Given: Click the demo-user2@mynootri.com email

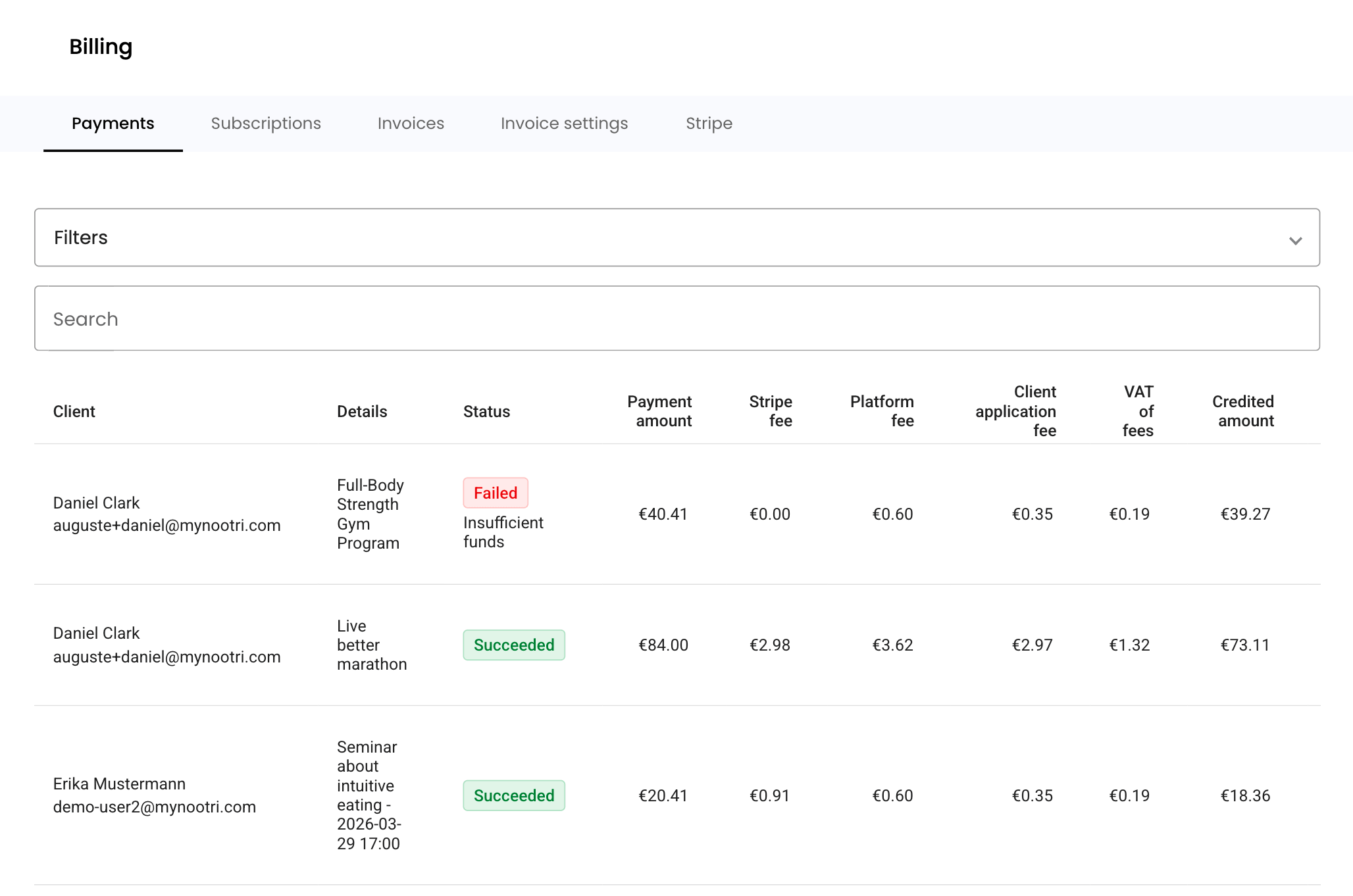Looking at the screenshot, I should [x=154, y=807].
